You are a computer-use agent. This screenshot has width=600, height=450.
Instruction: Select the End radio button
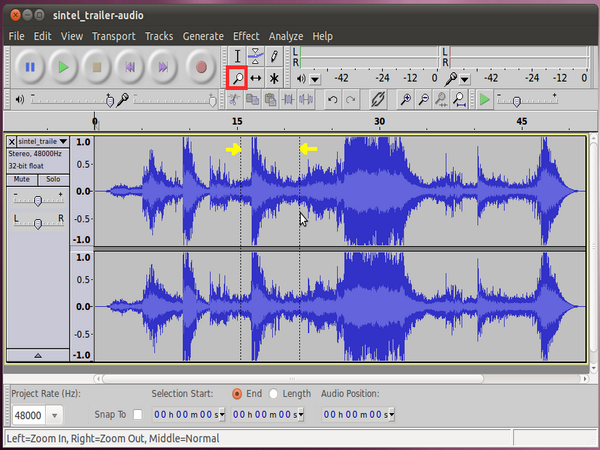coord(237,394)
